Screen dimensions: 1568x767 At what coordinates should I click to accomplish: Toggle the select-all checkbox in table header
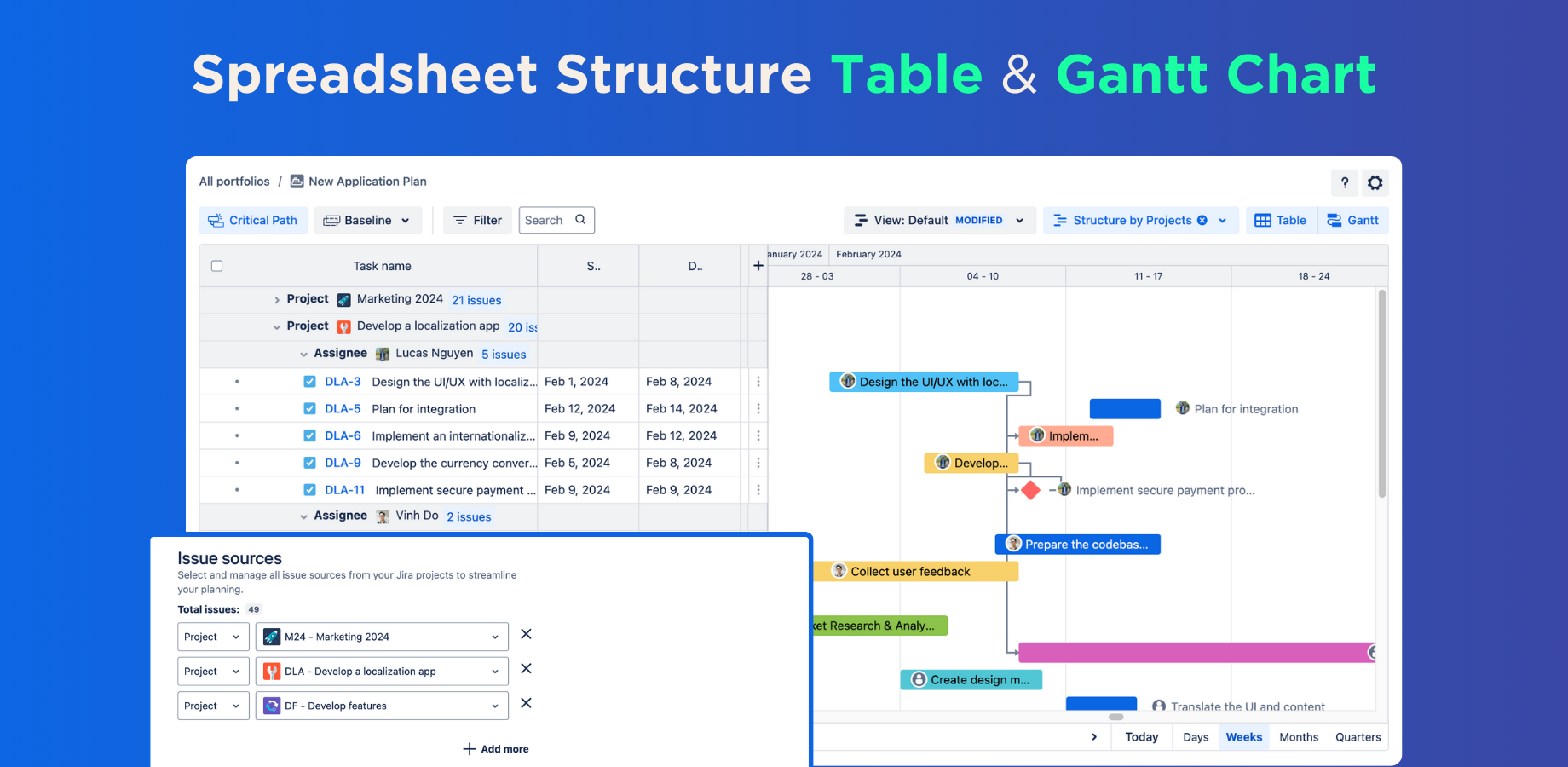(x=216, y=266)
